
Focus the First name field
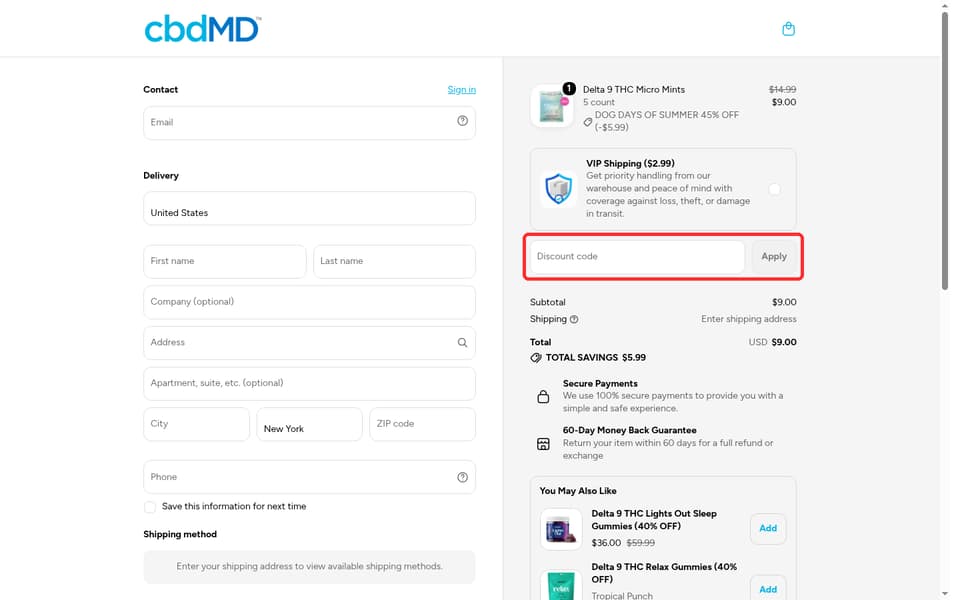pyautogui.click(x=225, y=261)
